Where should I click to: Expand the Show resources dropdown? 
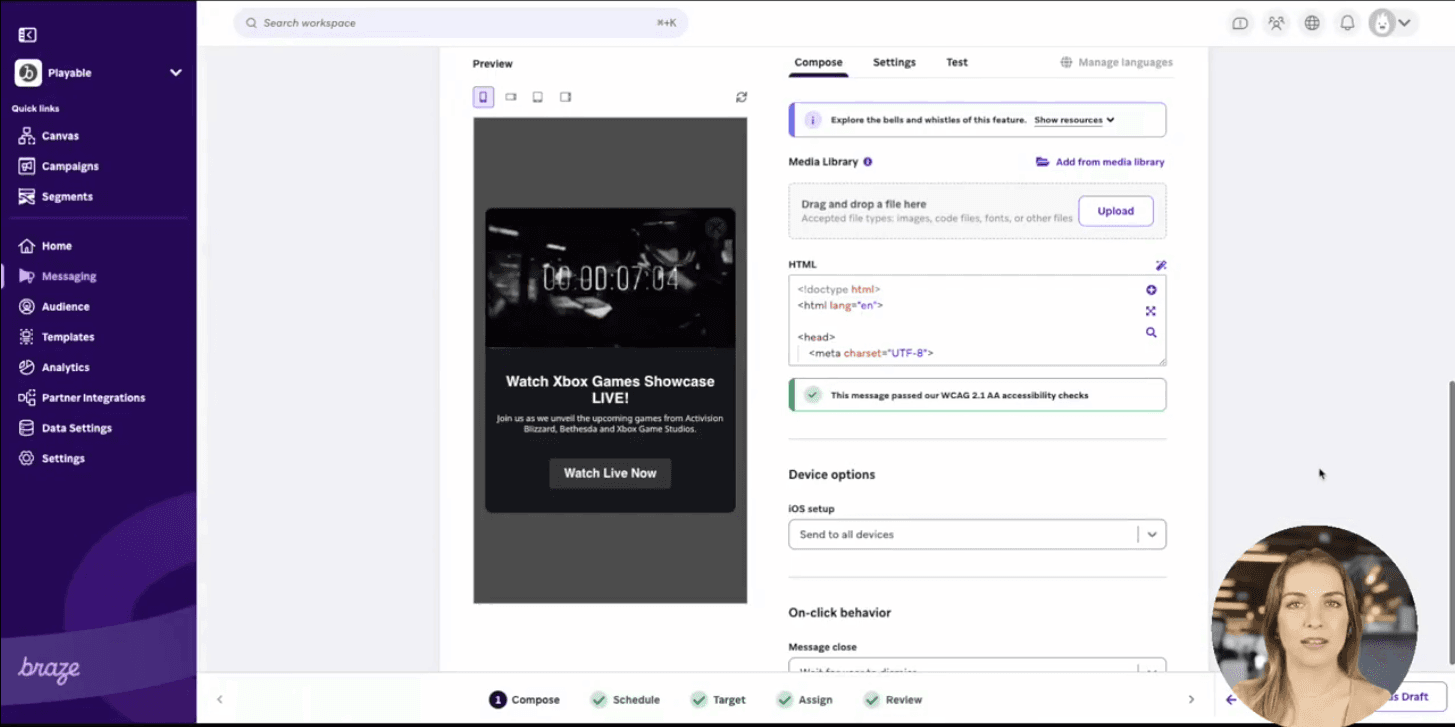click(1074, 120)
